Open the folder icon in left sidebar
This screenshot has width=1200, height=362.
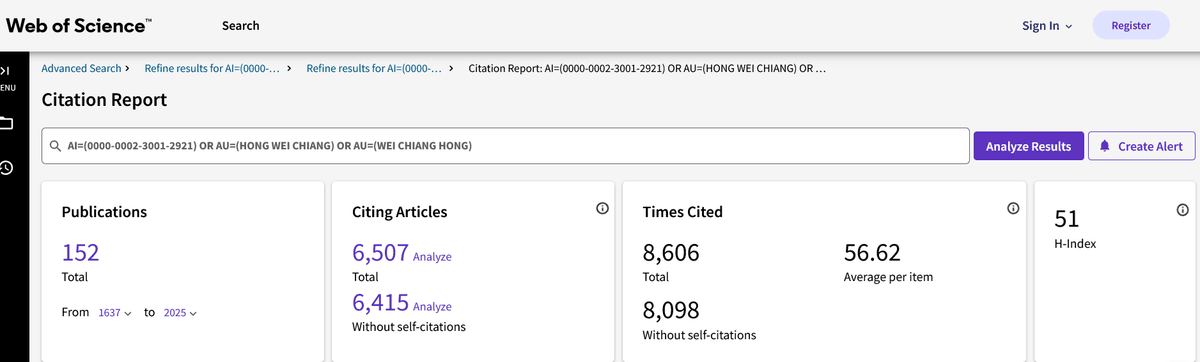point(6,123)
